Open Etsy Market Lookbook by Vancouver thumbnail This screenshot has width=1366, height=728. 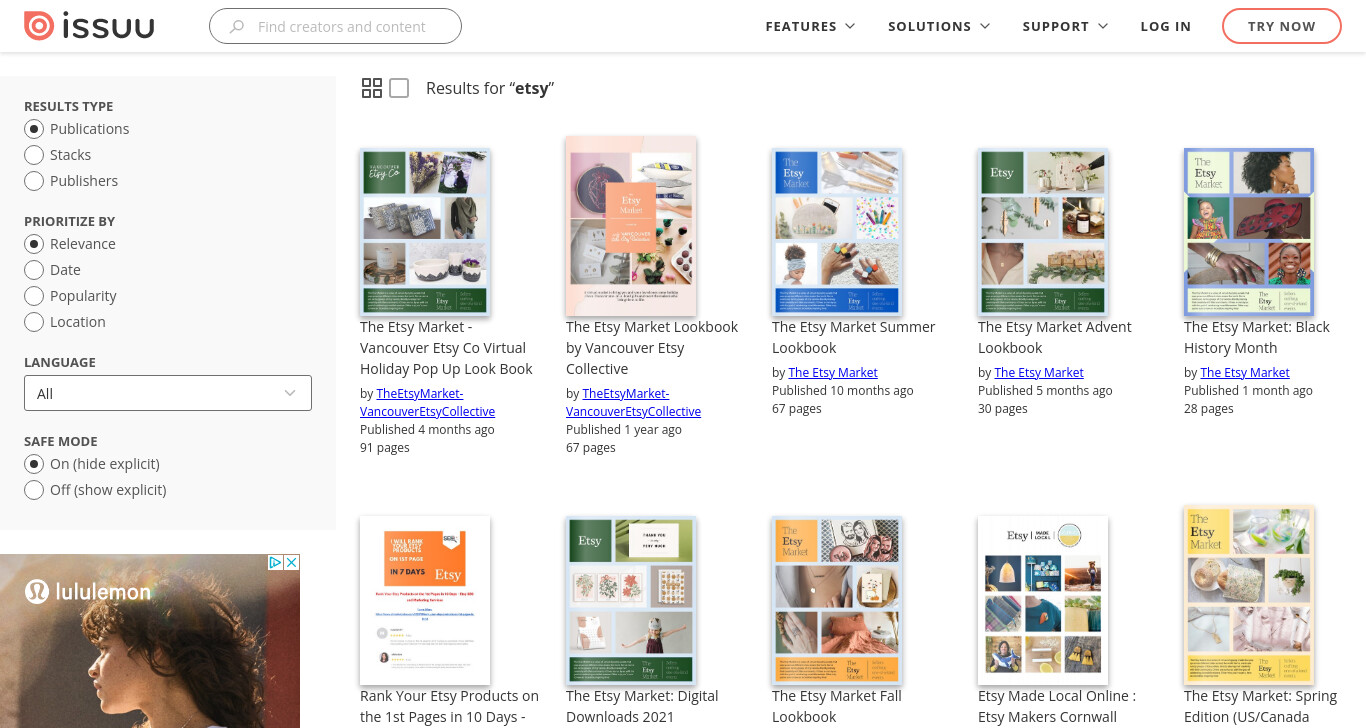coord(631,226)
